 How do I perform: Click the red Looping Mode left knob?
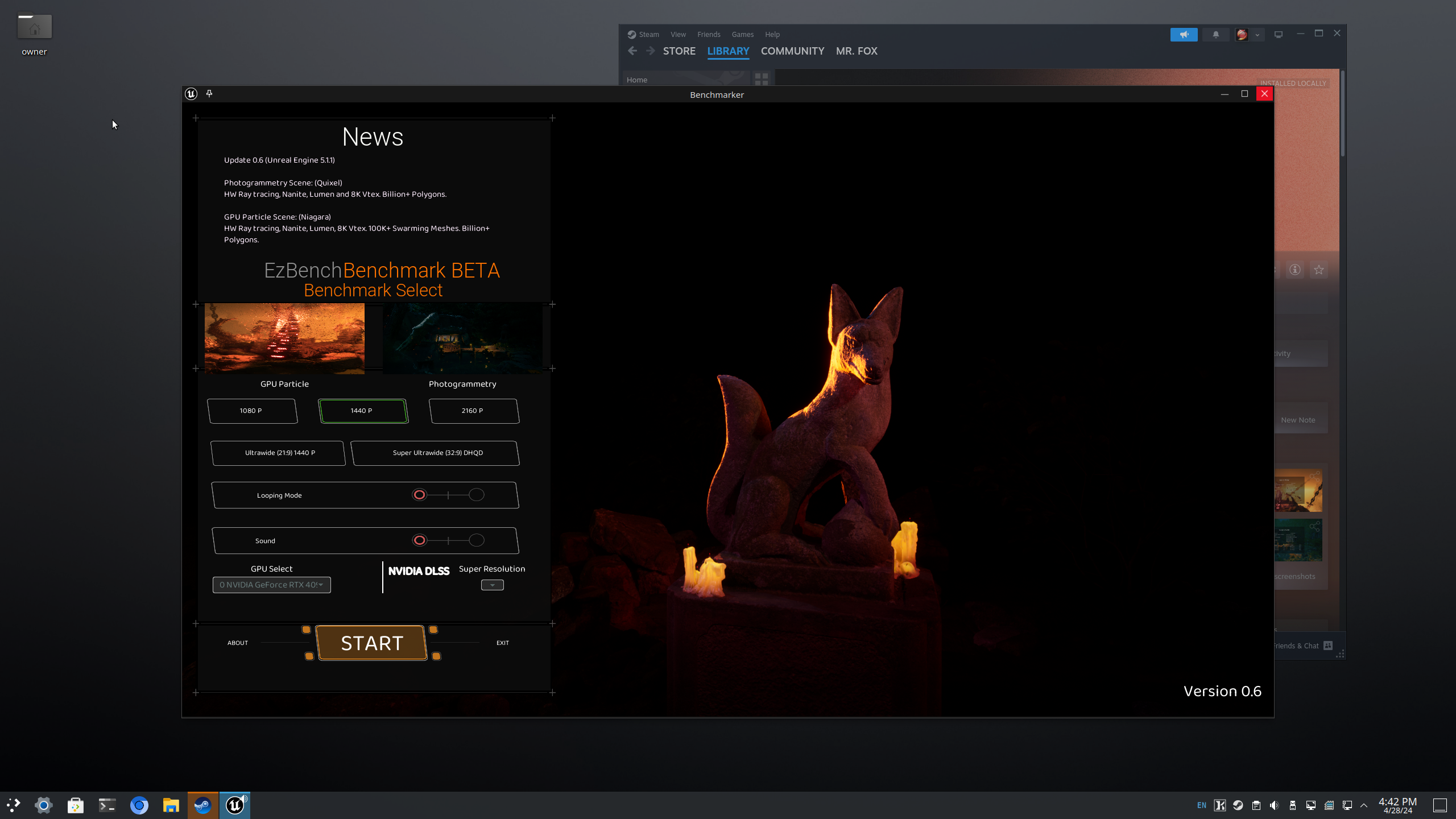pos(420,495)
